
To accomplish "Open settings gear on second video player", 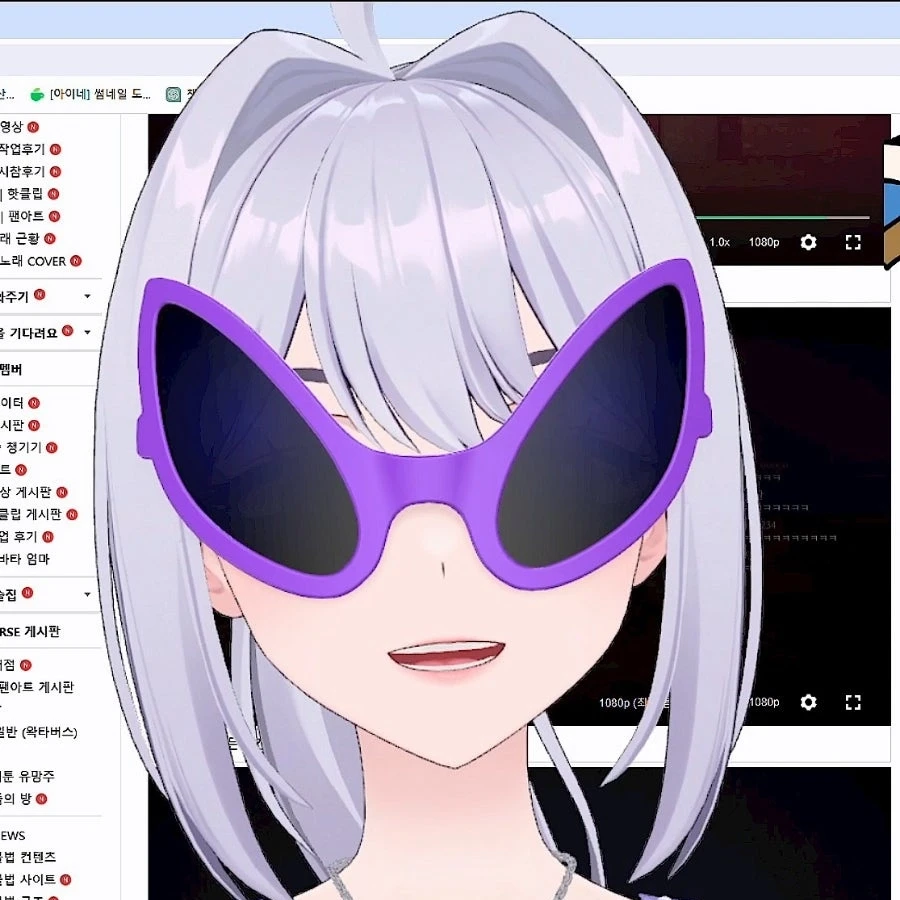I will pos(808,702).
